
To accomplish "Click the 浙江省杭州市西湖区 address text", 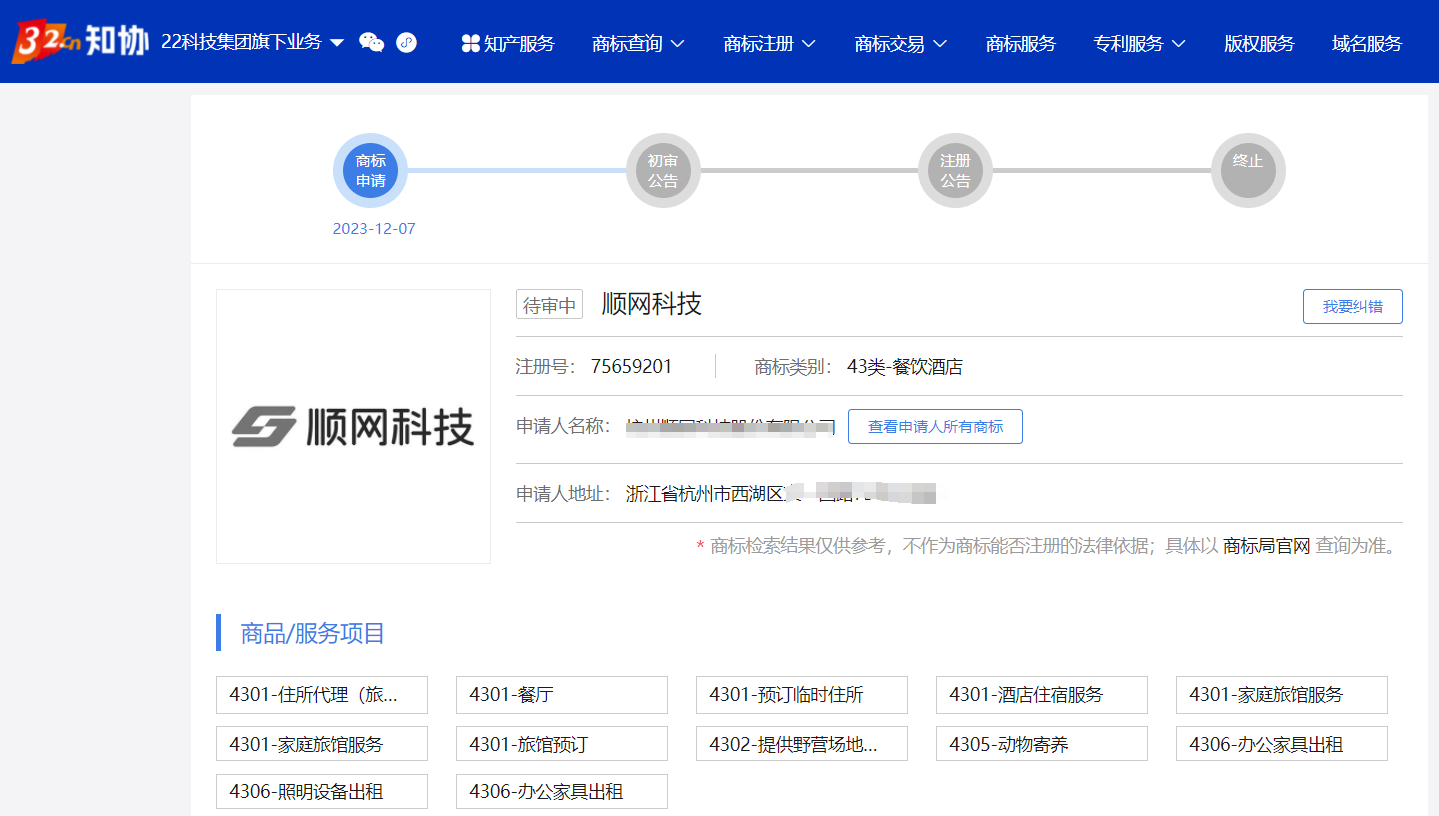I will click(706, 493).
